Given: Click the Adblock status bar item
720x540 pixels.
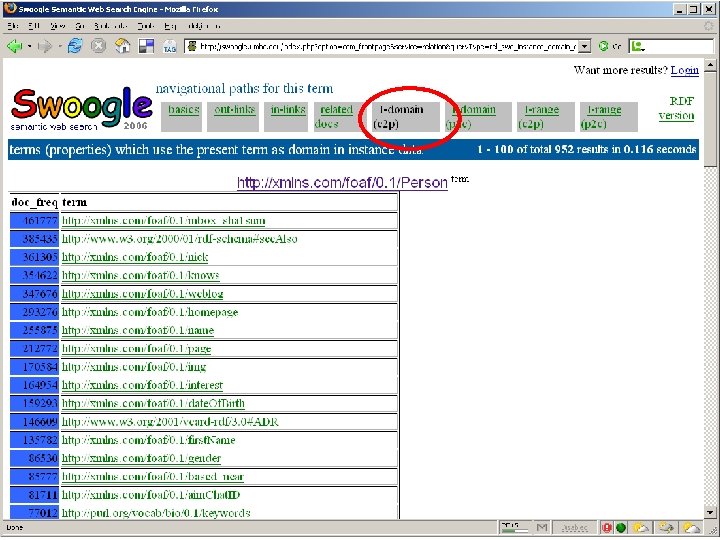Looking at the screenshot, I should (x=575, y=529).
